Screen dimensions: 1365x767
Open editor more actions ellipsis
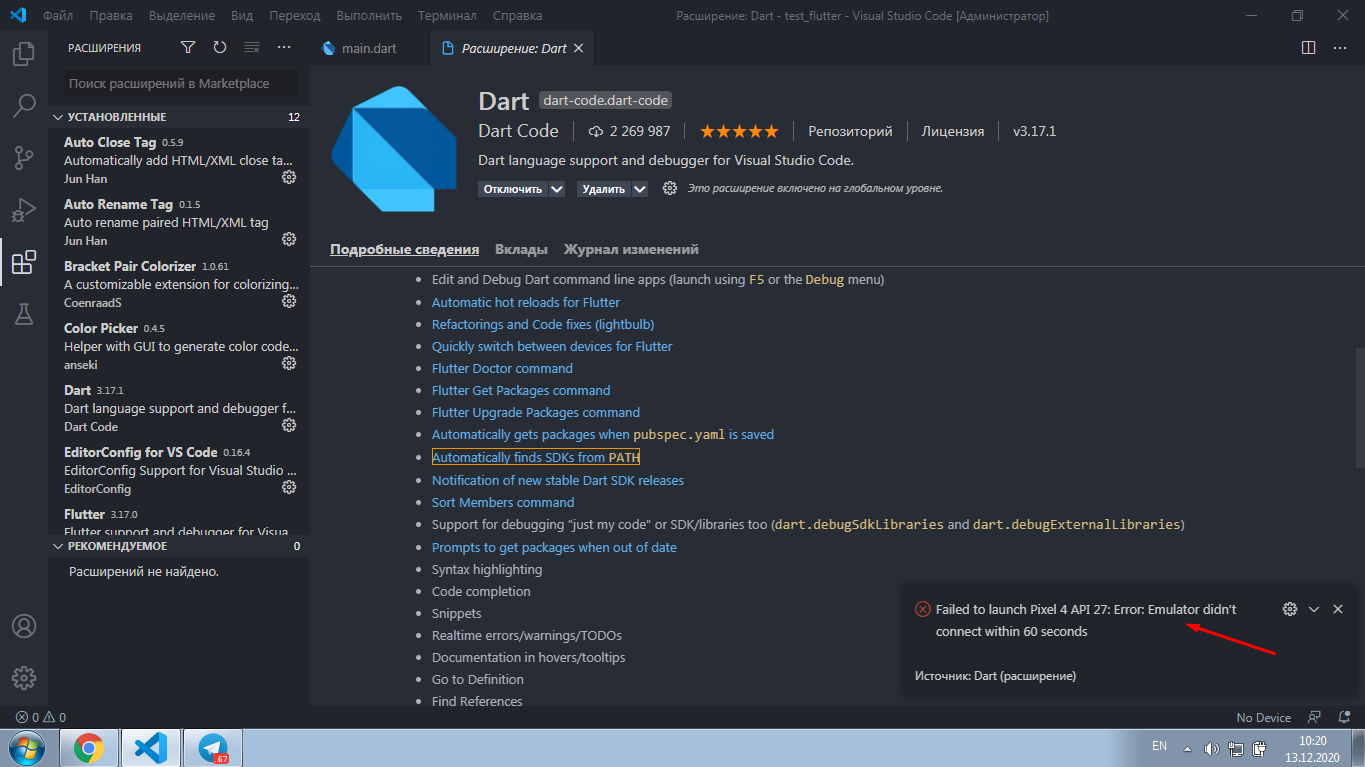(x=1340, y=47)
